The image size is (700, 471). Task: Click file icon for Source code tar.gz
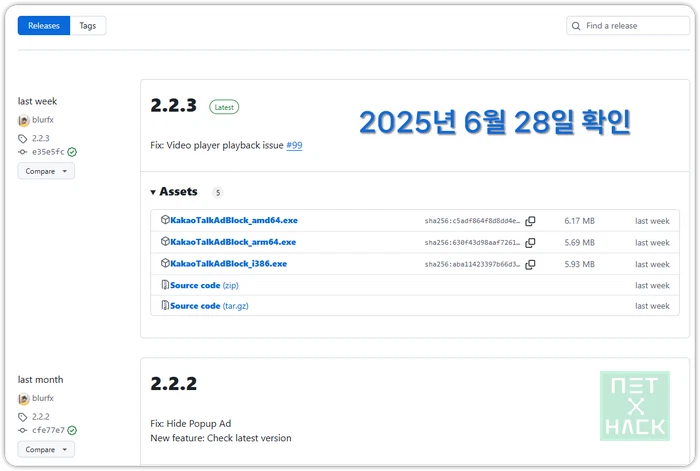click(x=165, y=305)
